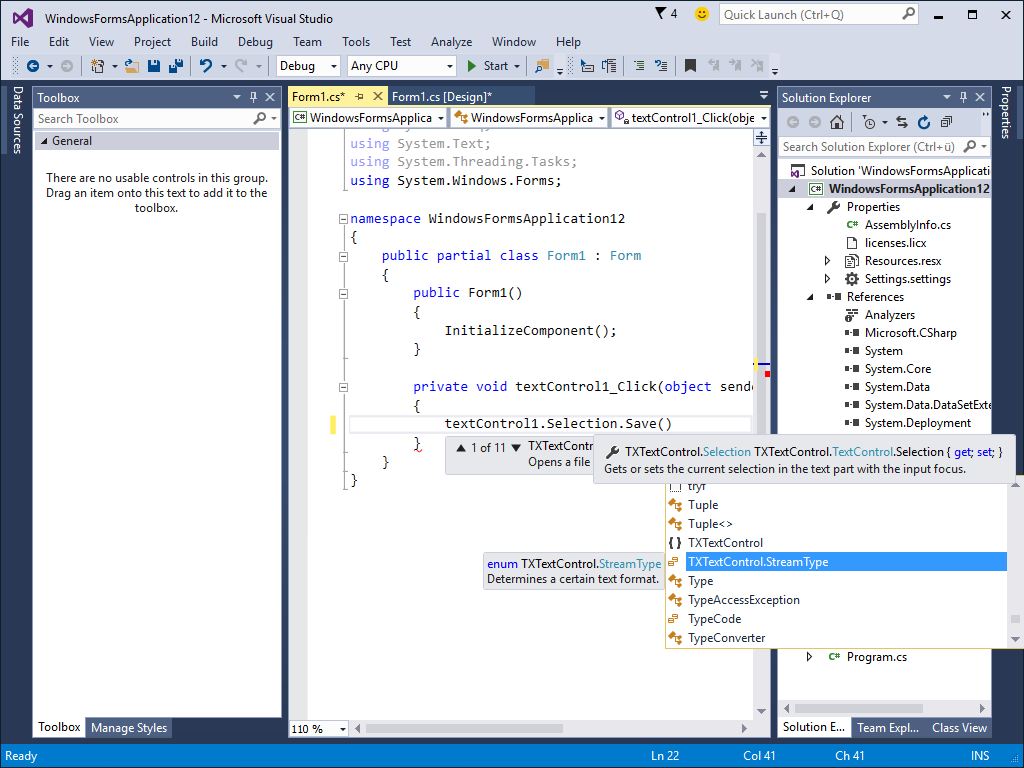Switch to the Form1.cs [Design] tab
Image resolution: width=1024 pixels, height=768 pixels.
pos(442,97)
